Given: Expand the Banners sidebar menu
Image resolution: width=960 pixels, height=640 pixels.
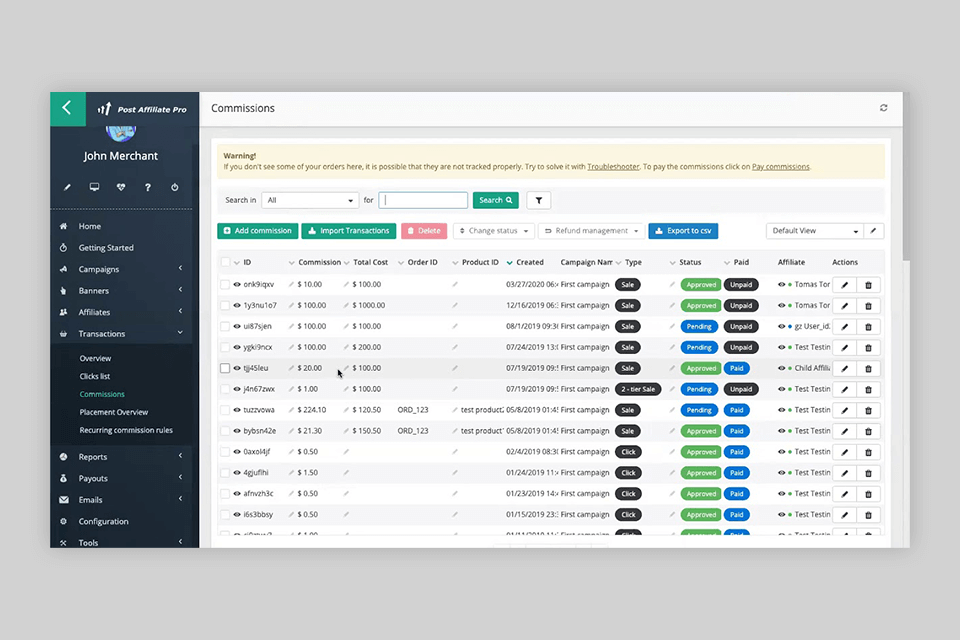Looking at the screenshot, I should point(121,290).
